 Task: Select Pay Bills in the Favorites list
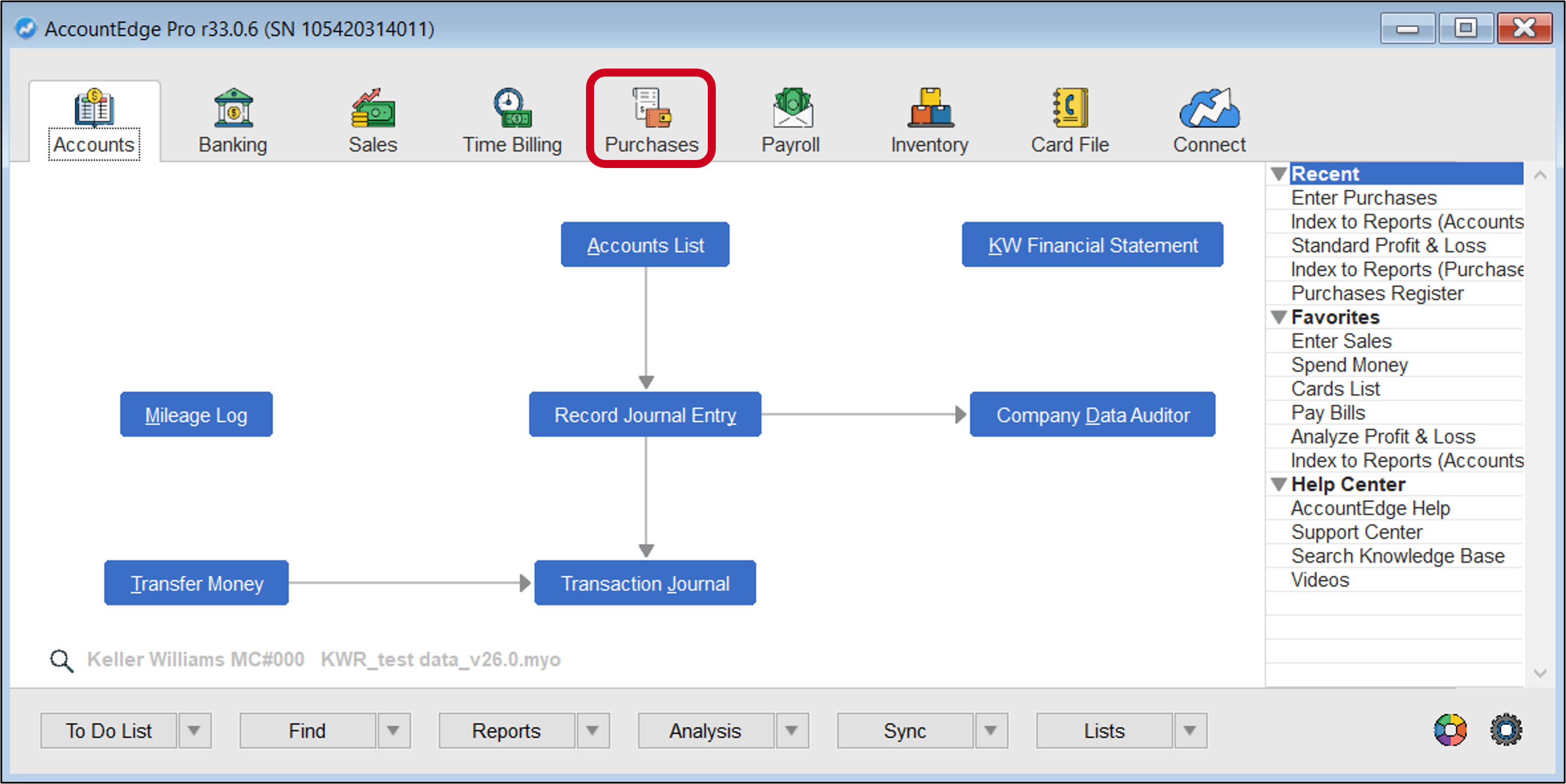click(1327, 413)
